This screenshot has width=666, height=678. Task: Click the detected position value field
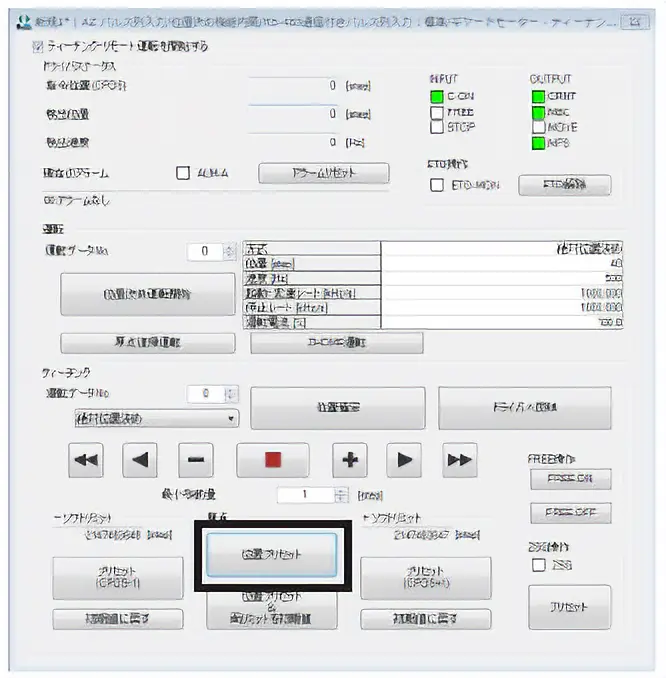293,114
